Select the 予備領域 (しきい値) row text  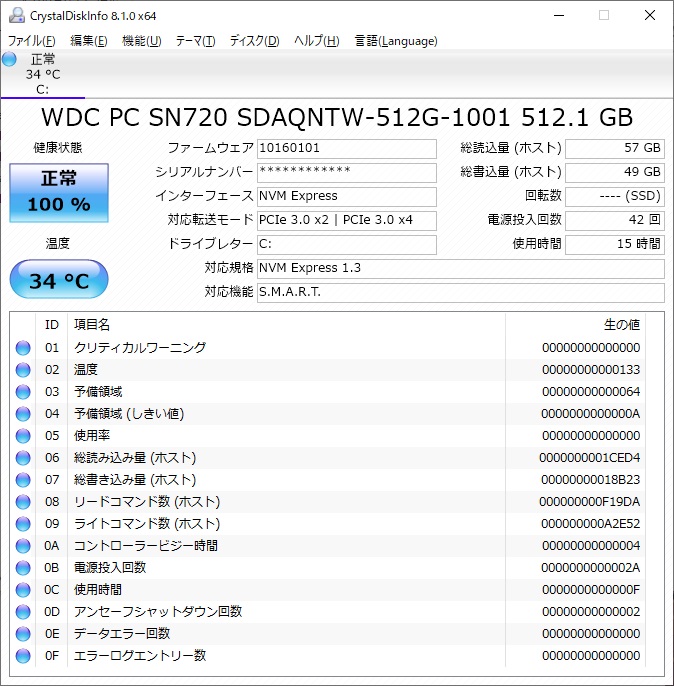coord(129,414)
